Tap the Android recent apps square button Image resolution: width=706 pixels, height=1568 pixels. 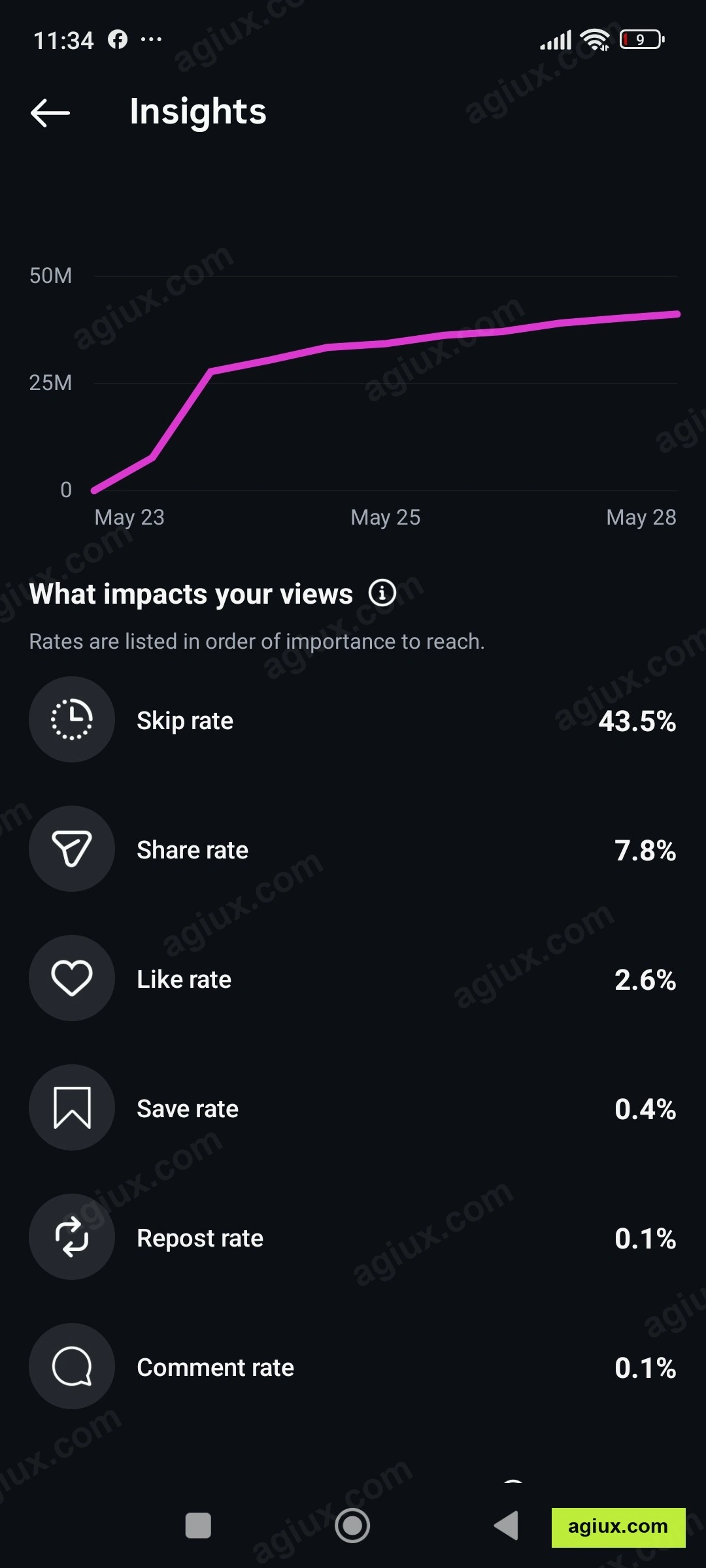click(198, 1526)
